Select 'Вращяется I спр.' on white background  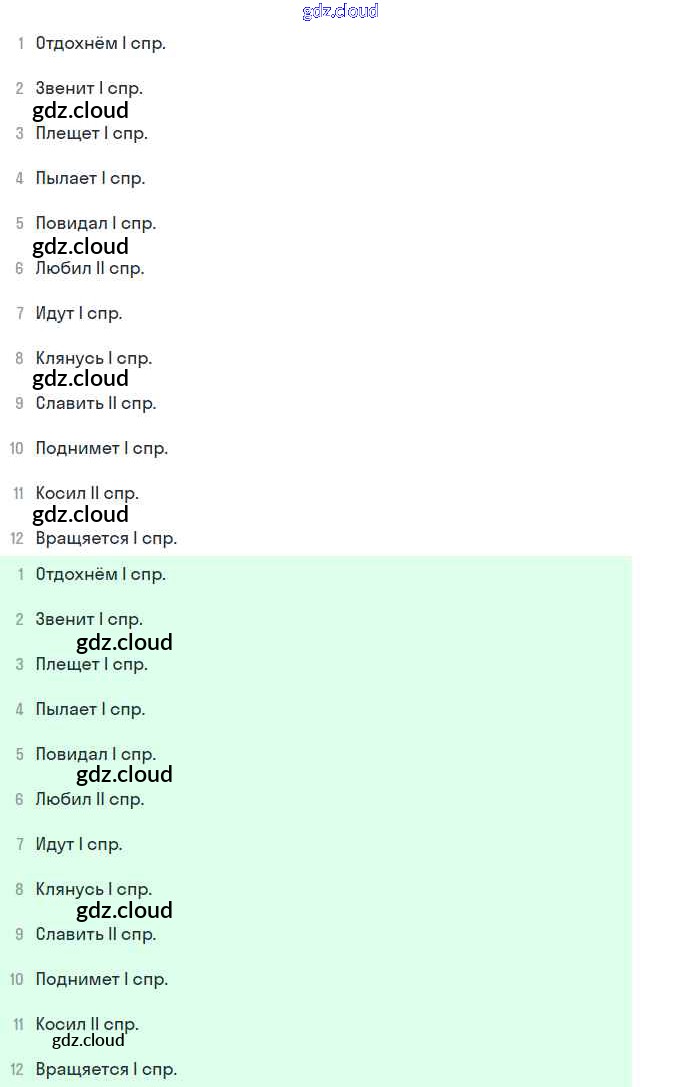click(x=106, y=538)
